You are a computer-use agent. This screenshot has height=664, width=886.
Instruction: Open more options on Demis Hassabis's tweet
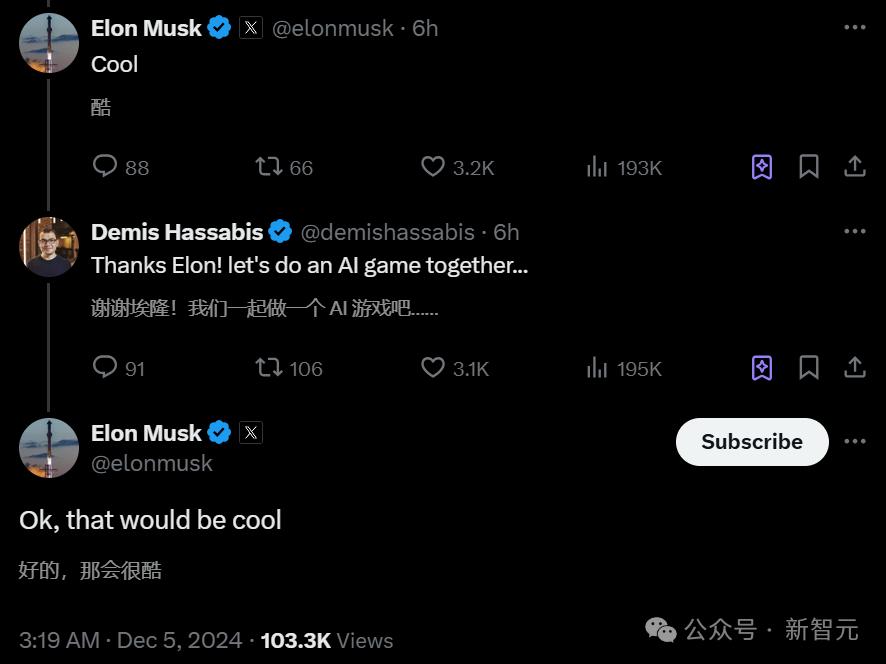854,231
